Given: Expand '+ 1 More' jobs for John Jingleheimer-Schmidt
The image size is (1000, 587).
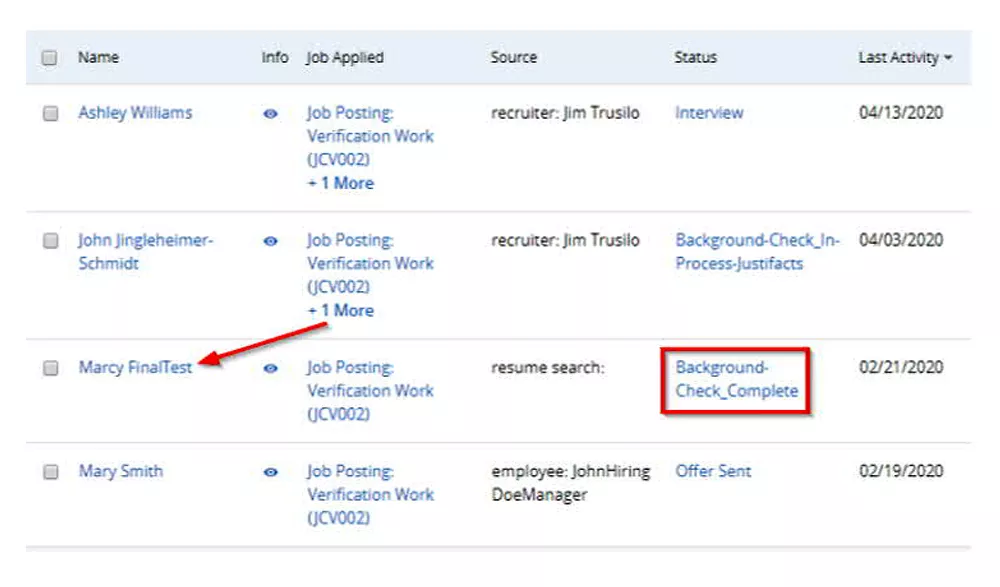Looking at the screenshot, I should point(340,310).
